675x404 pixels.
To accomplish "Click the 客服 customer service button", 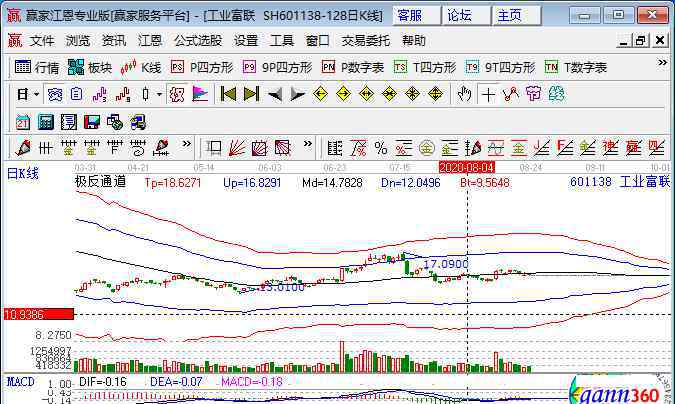I will tap(417, 16).
